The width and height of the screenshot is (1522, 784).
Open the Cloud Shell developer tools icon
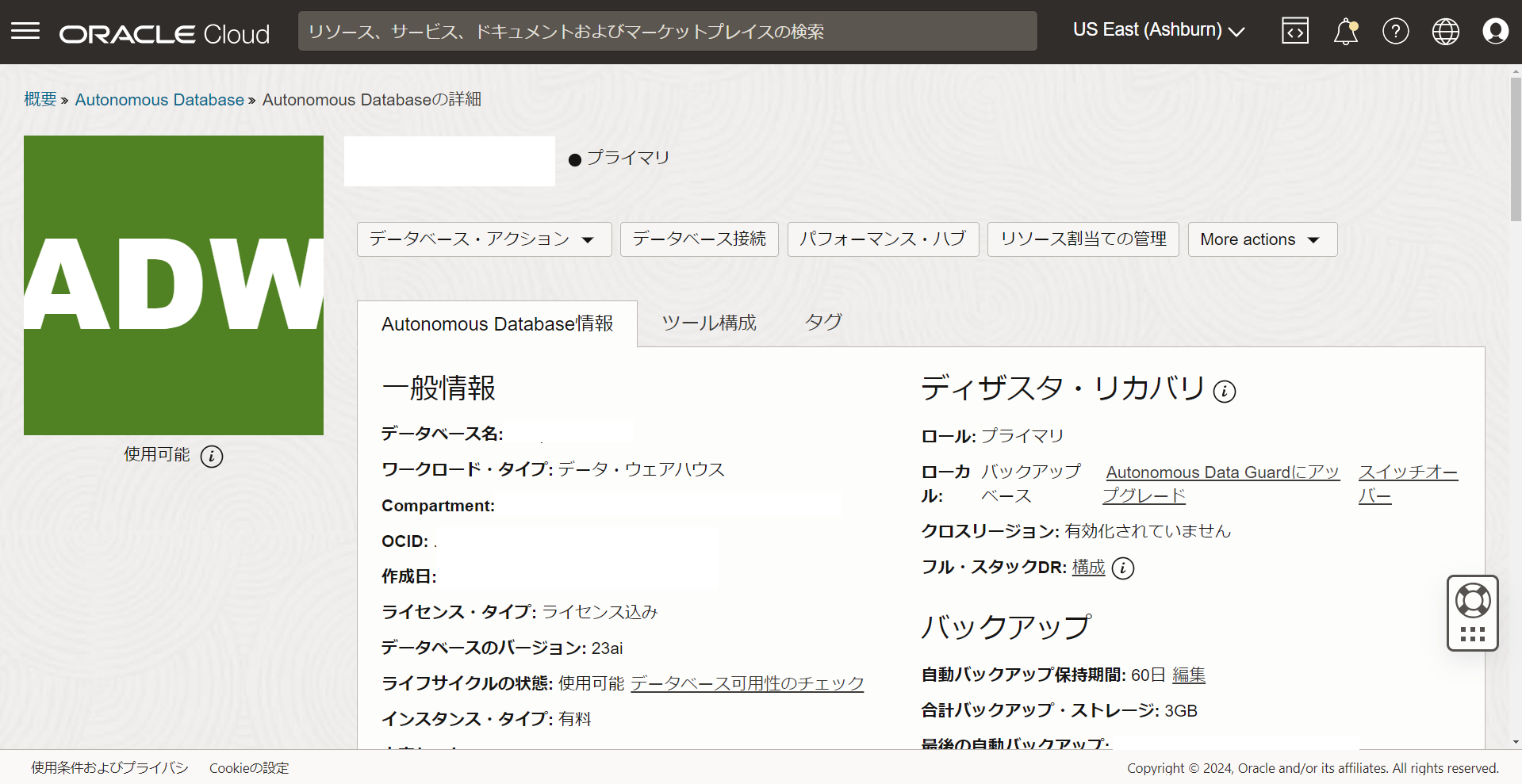[1294, 31]
